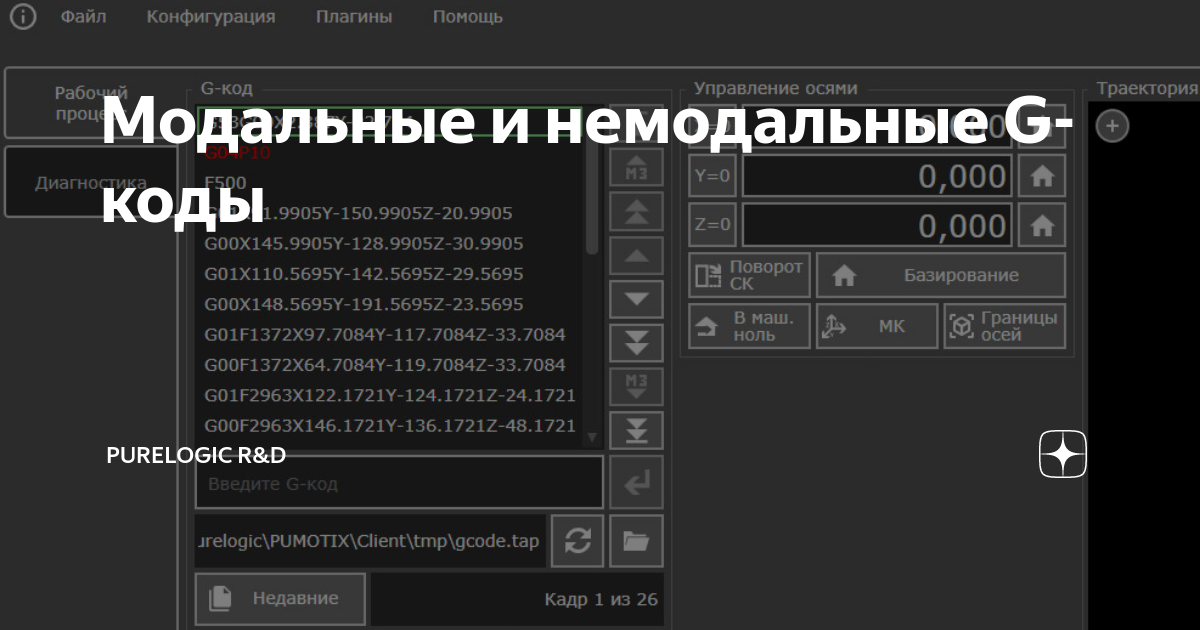Open the Недавние recent files list

pyautogui.click(x=280, y=598)
